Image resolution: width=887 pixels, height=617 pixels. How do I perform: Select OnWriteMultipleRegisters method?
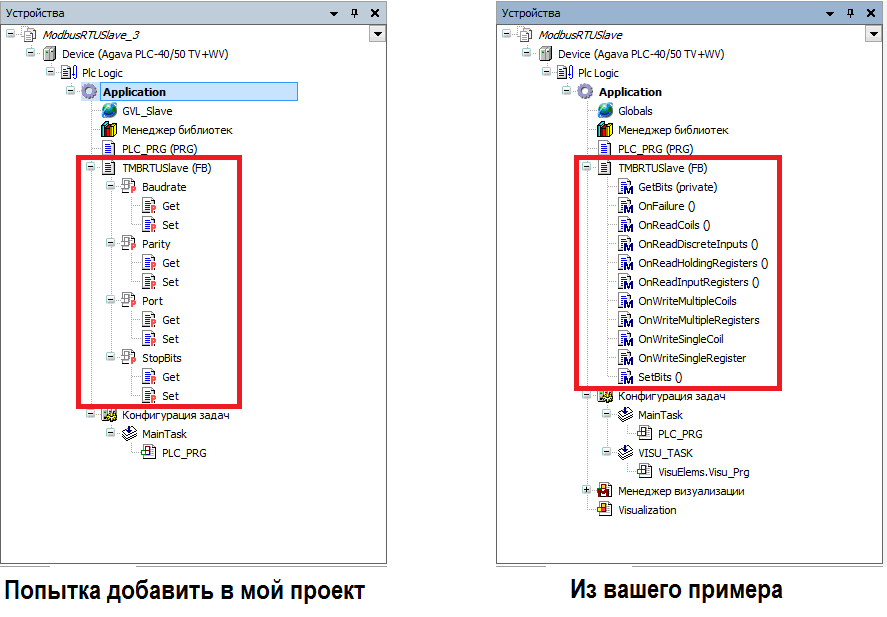click(699, 320)
